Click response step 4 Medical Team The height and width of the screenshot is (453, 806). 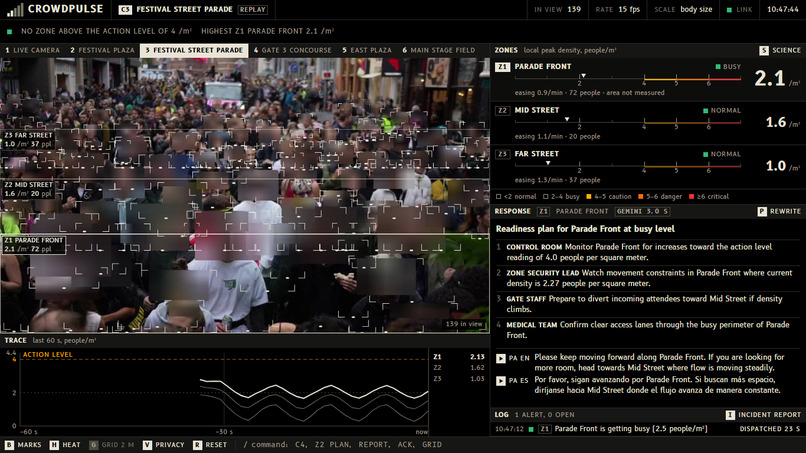[x=648, y=330]
